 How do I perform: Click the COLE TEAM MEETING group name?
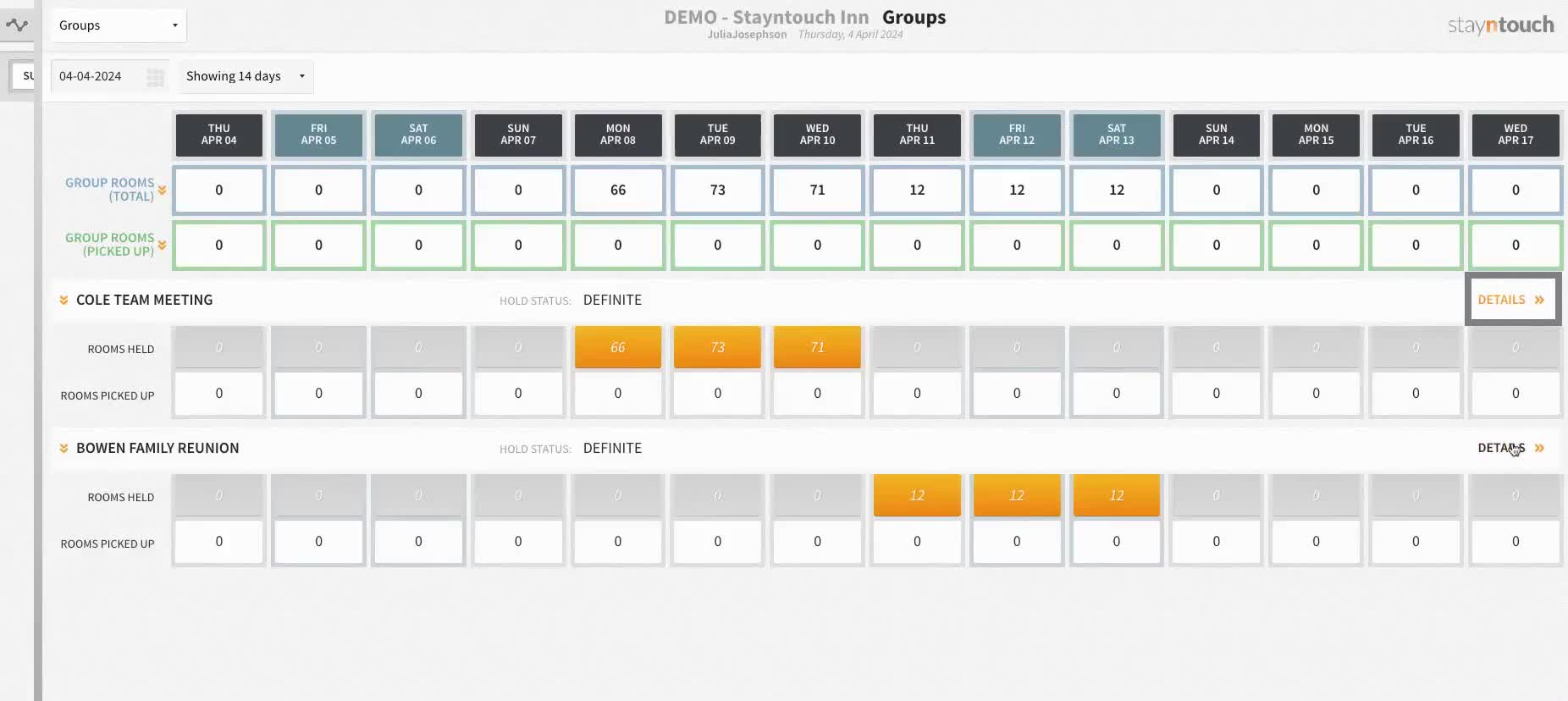[145, 301]
